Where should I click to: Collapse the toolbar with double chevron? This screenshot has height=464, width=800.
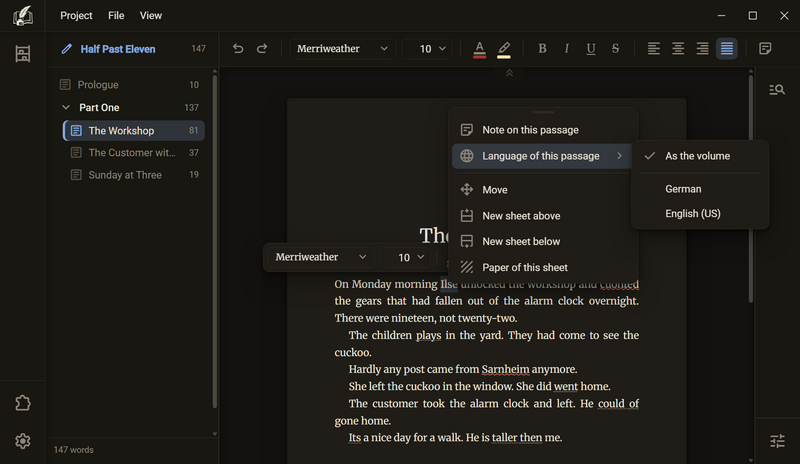[509, 74]
